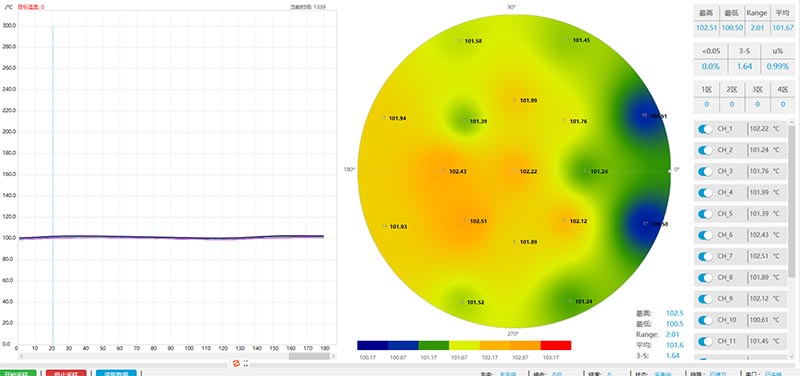Select the 1区 zone cell
This screenshot has height=376, width=800.
[706, 97]
